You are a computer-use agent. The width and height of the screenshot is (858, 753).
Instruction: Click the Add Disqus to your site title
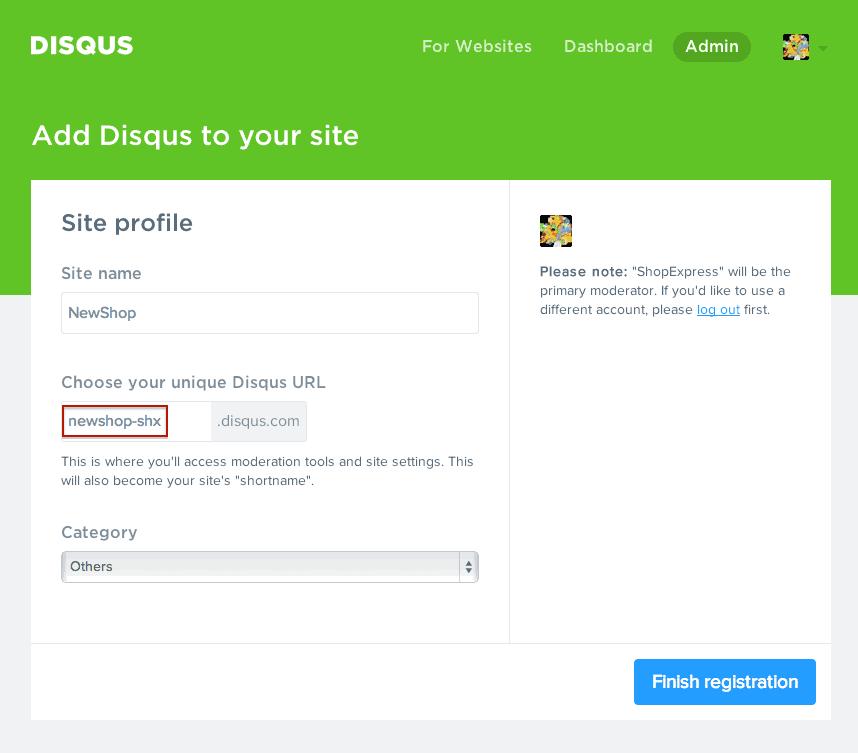195,136
